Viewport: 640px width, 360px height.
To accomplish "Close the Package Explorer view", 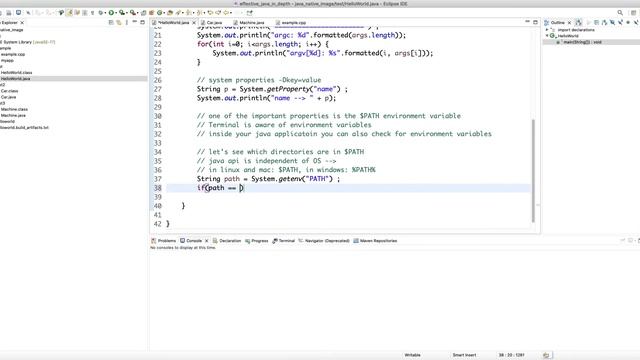I will click(x=22, y=22).
